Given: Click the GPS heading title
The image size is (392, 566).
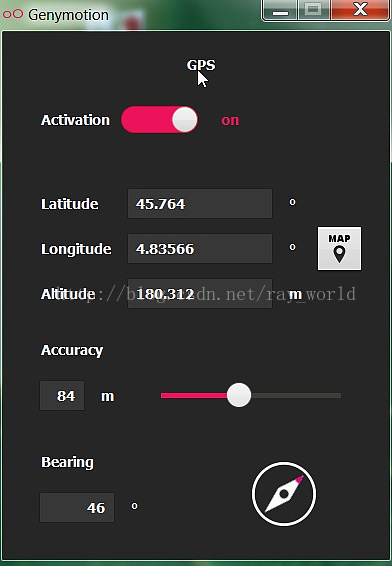Looking at the screenshot, I should [x=201, y=65].
